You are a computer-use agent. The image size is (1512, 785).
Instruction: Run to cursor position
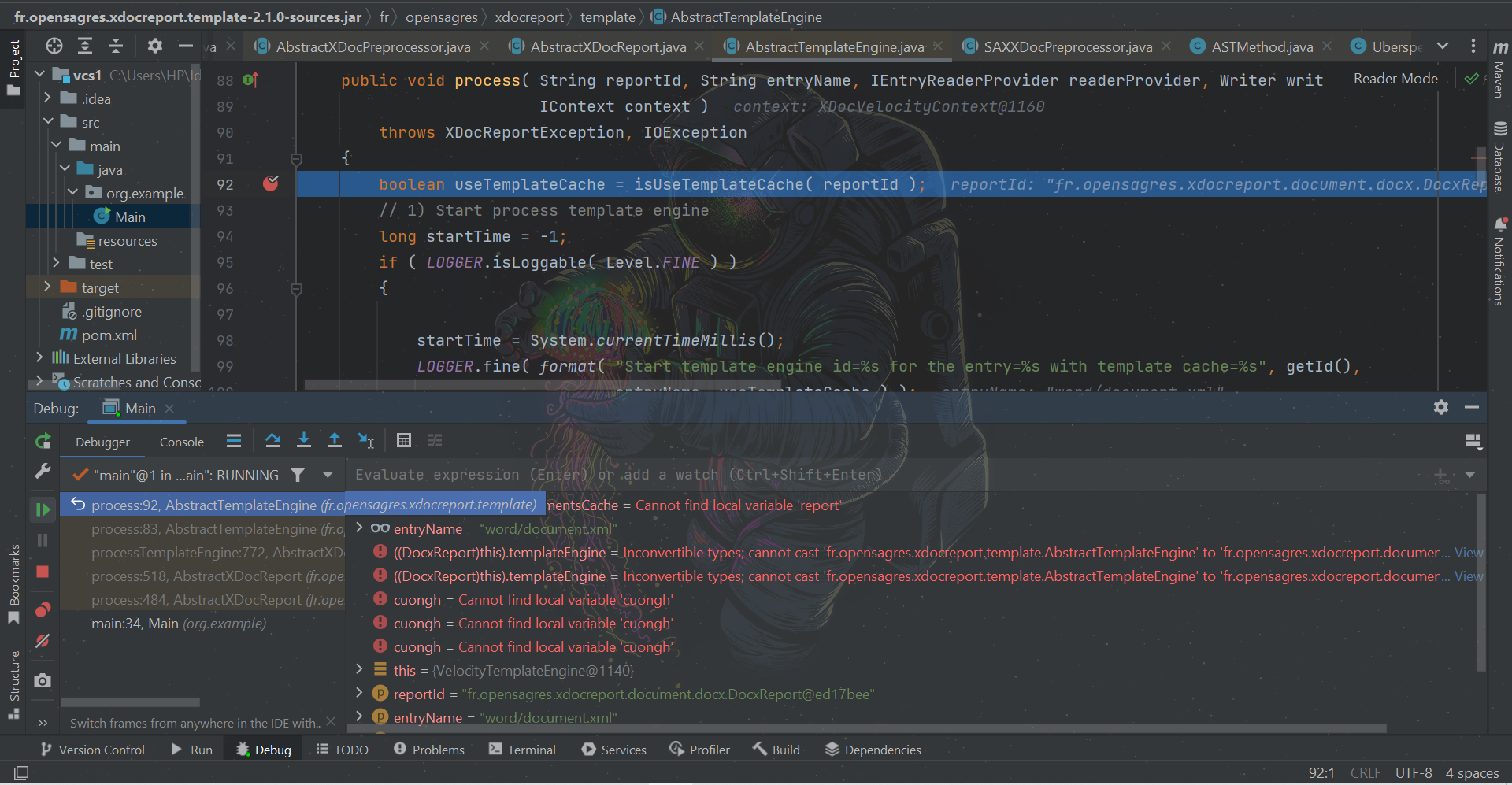(x=366, y=441)
